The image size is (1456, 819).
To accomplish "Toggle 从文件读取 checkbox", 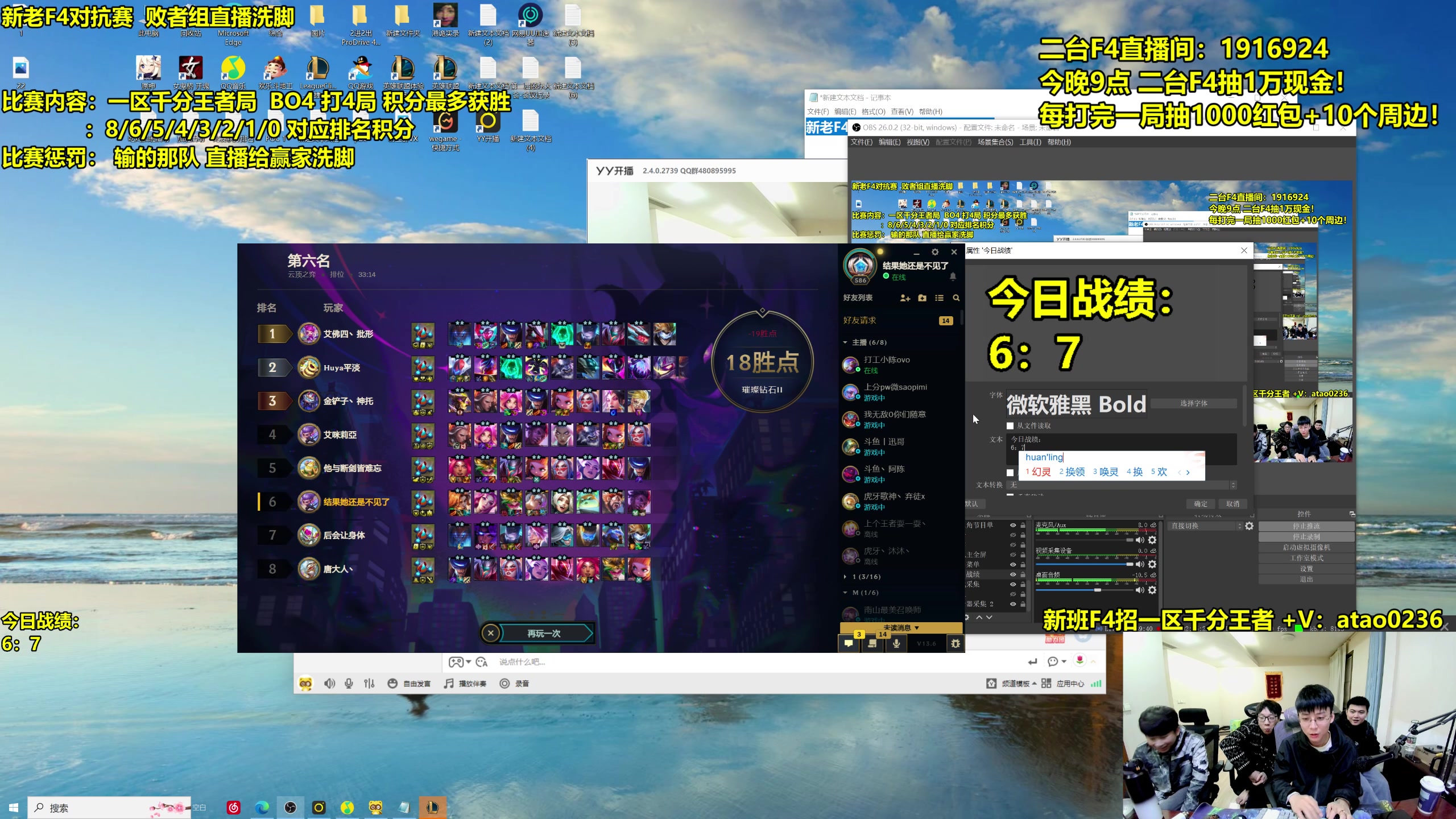I will click(1010, 425).
